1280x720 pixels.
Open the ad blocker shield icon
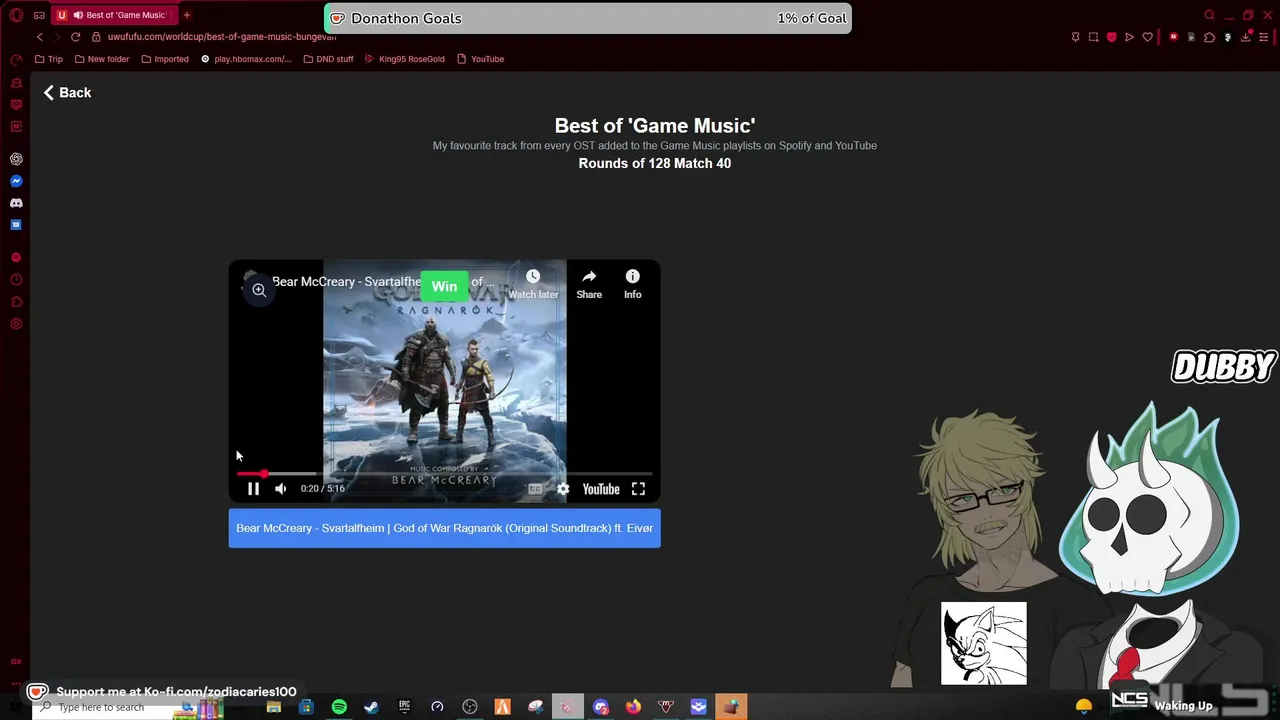click(1111, 37)
